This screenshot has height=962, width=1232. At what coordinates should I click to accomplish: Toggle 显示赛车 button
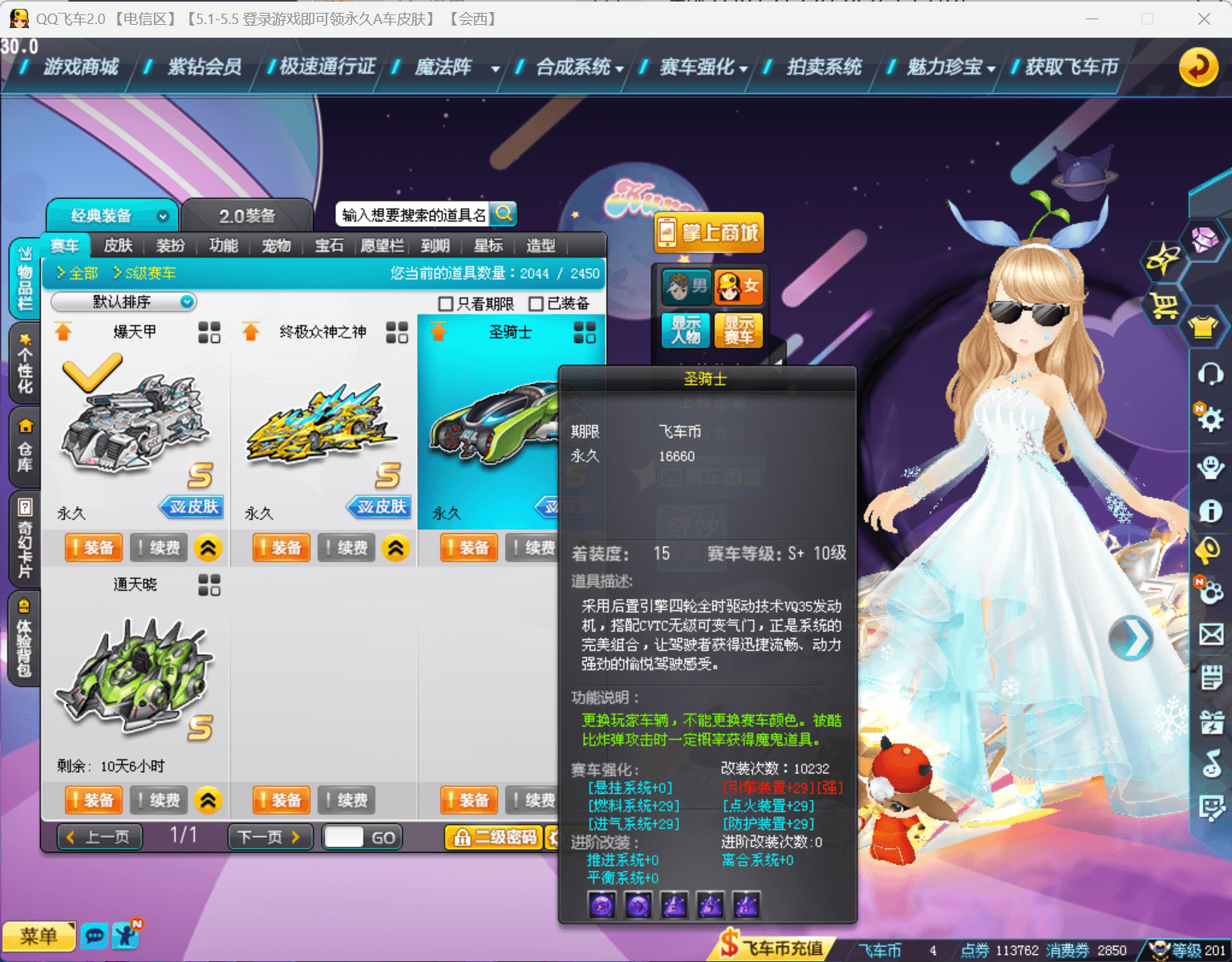coord(738,329)
